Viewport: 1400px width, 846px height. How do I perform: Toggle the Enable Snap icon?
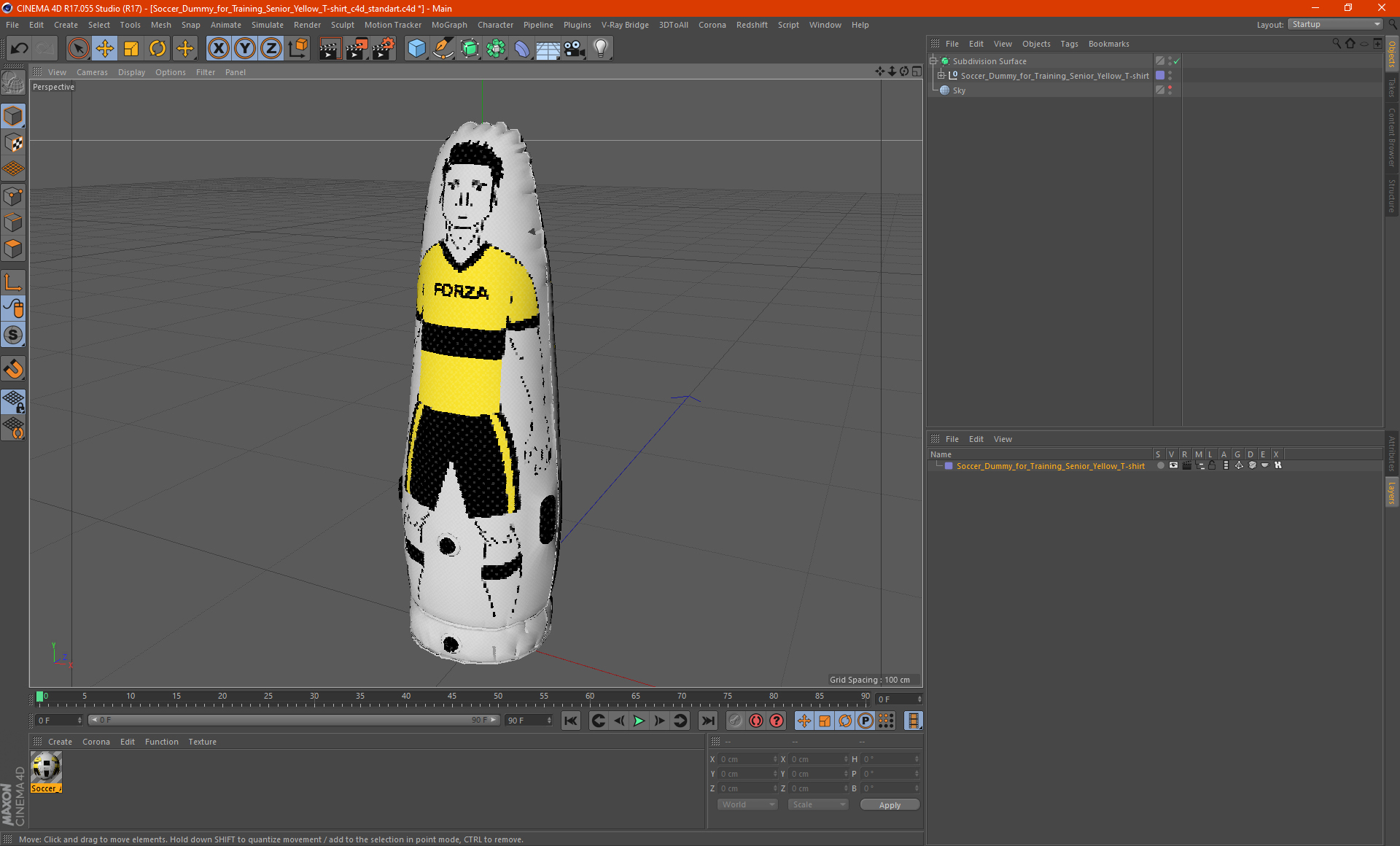click(x=13, y=369)
